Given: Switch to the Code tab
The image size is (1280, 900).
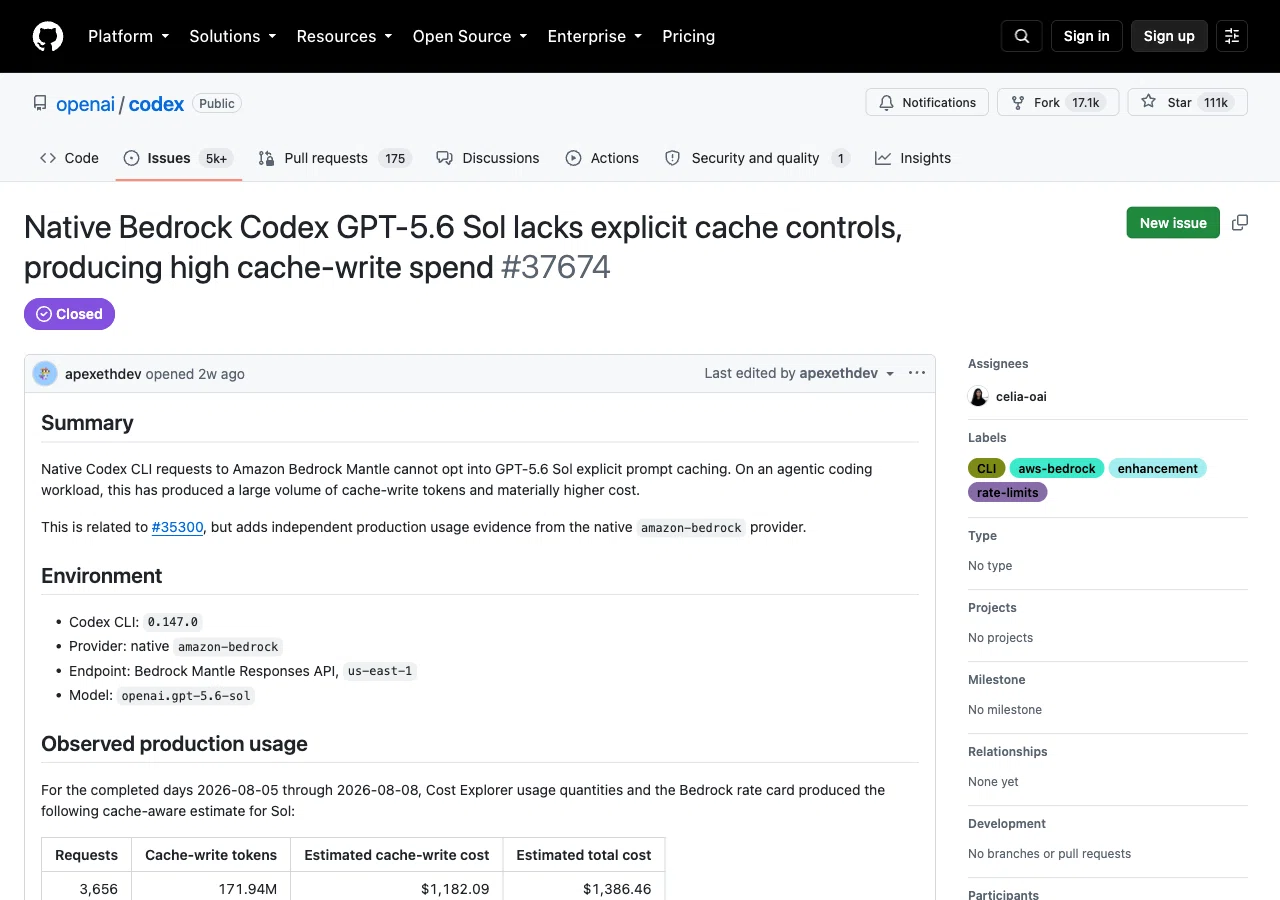Looking at the screenshot, I should [69, 158].
